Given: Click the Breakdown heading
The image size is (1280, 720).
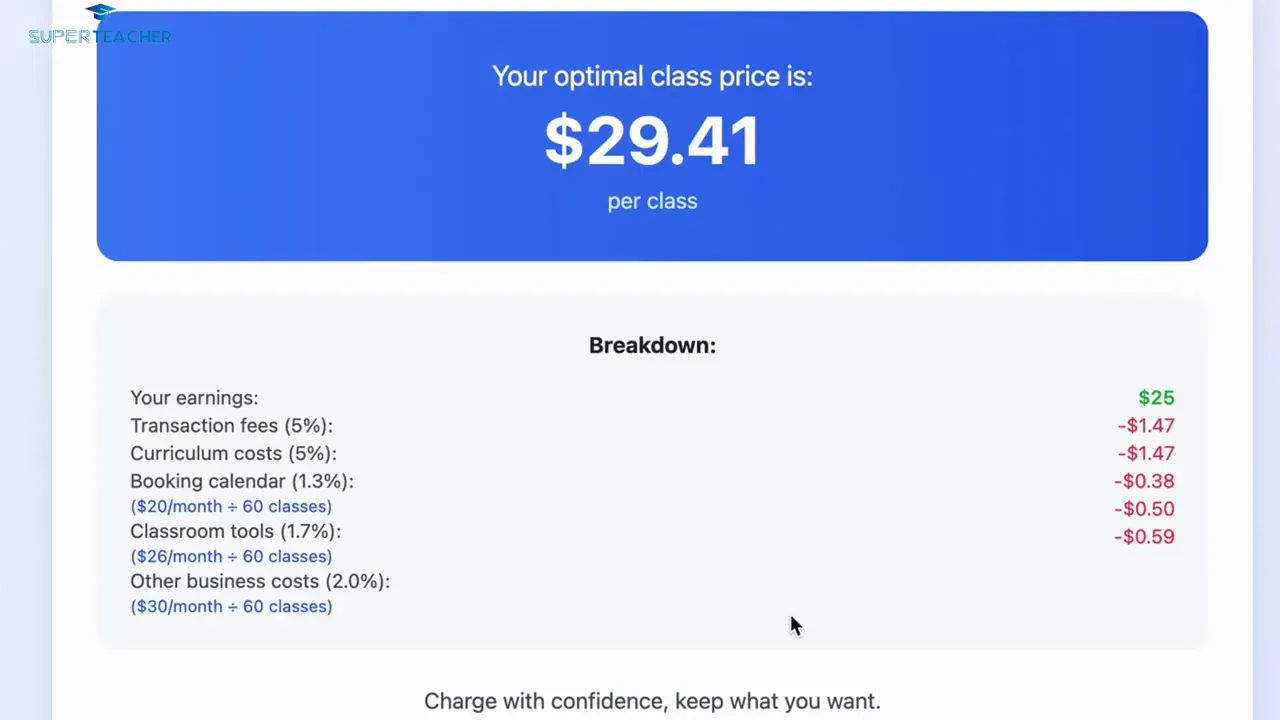Looking at the screenshot, I should [652, 345].
